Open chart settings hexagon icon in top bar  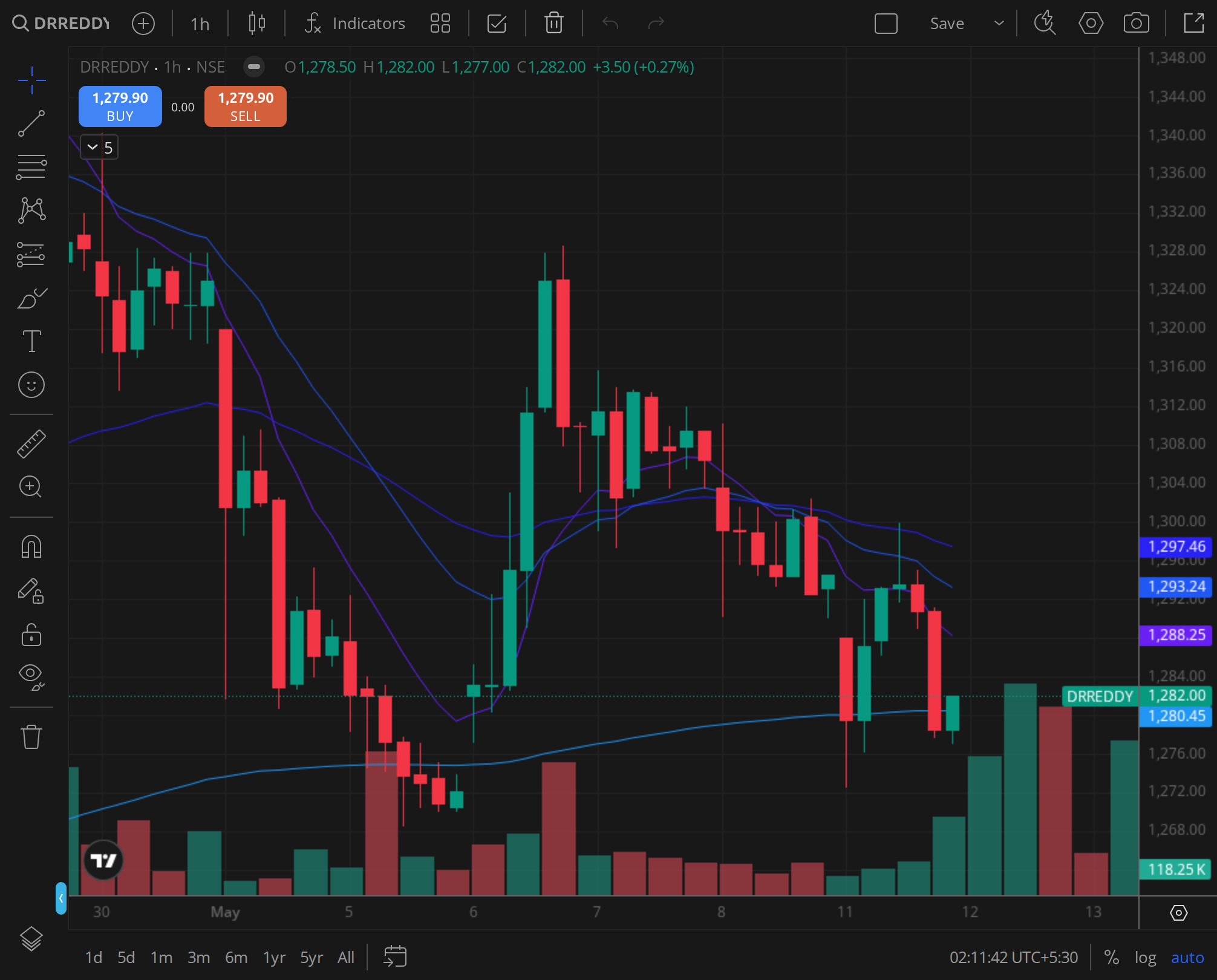click(x=1091, y=24)
